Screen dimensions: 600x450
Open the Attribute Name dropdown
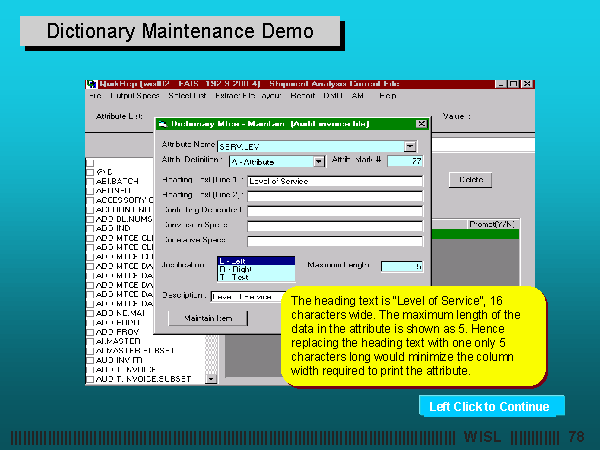pos(410,146)
